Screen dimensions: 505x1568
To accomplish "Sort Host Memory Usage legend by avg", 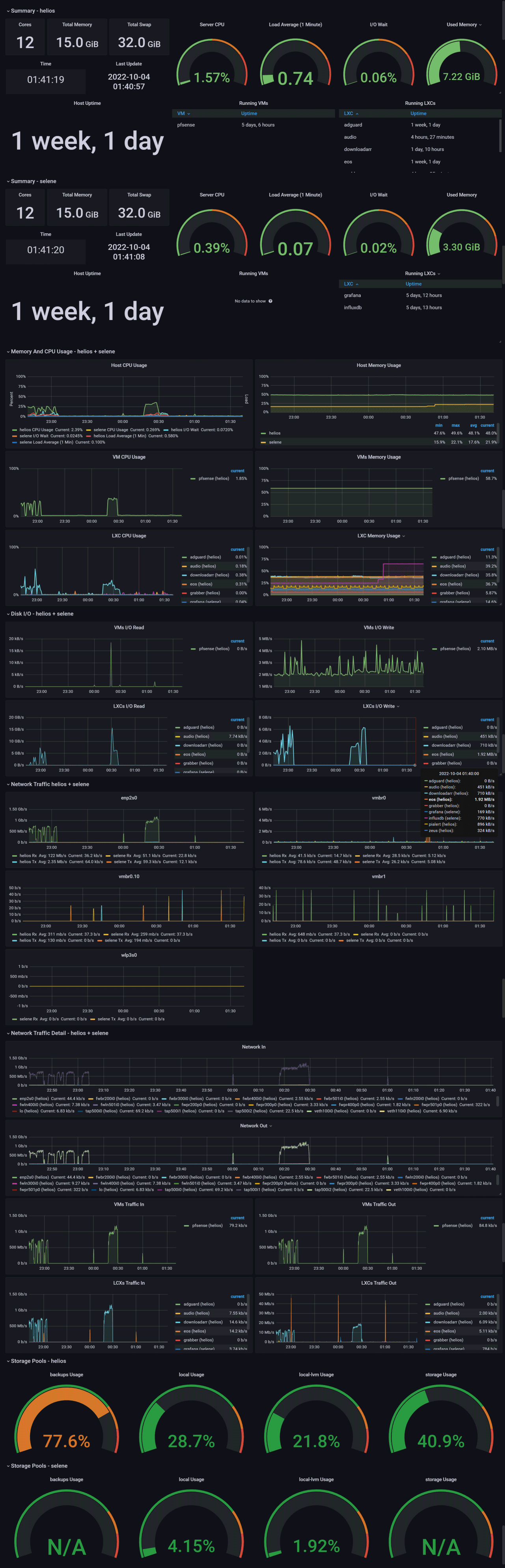I will coord(473,426).
